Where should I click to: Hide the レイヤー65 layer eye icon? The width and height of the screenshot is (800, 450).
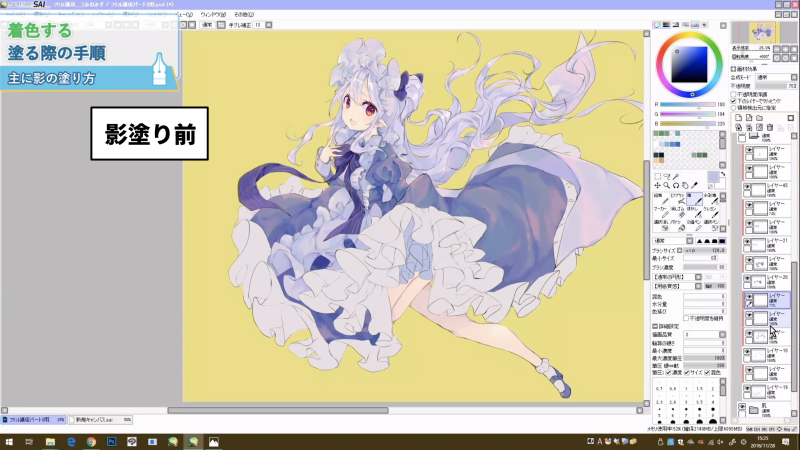pos(748,187)
